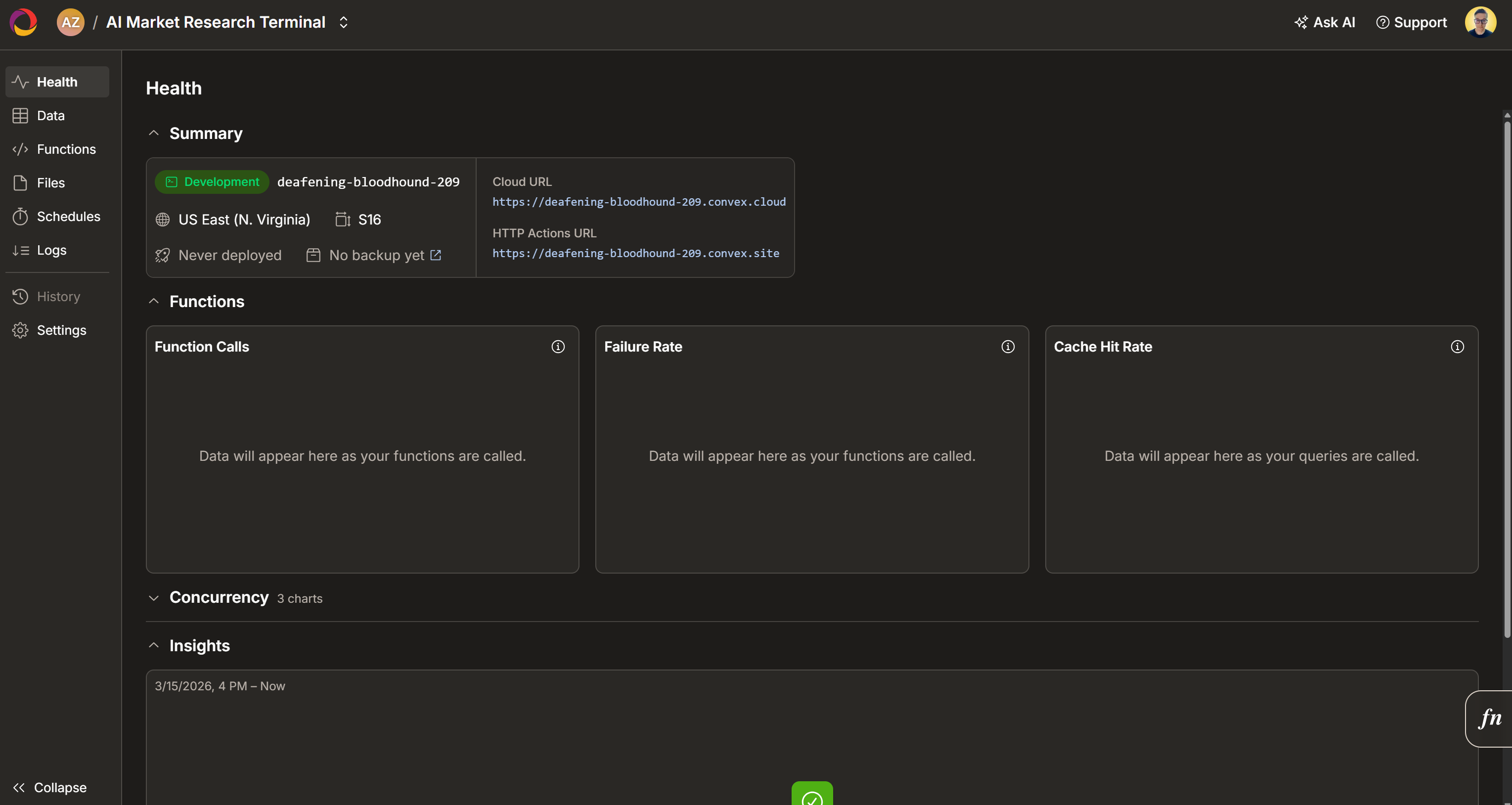Click the Collapse sidebar button
Image resolution: width=1512 pixels, height=805 pixels.
point(49,787)
